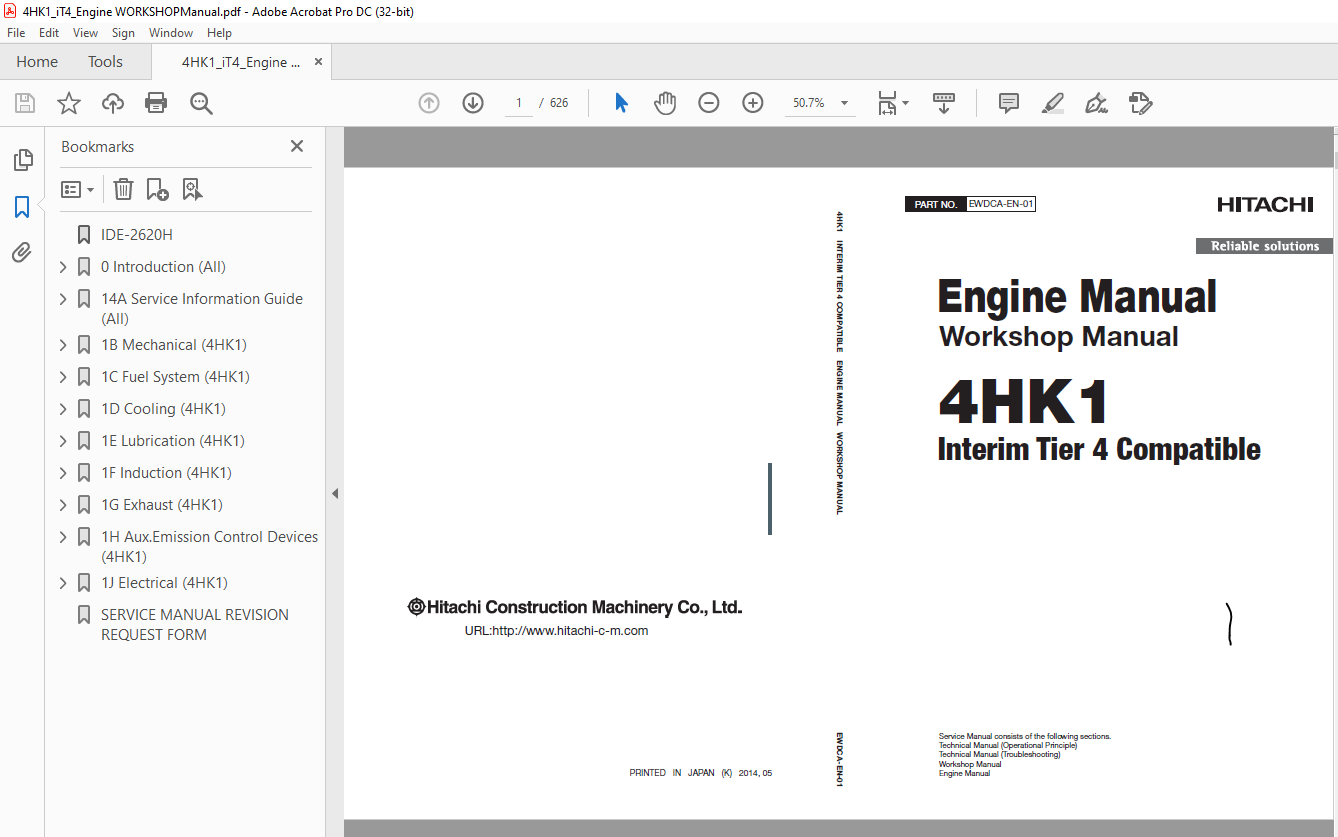This screenshot has width=1338, height=837.
Task: Expand 14A Service Information Guide bookmark
Action: pos(63,299)
